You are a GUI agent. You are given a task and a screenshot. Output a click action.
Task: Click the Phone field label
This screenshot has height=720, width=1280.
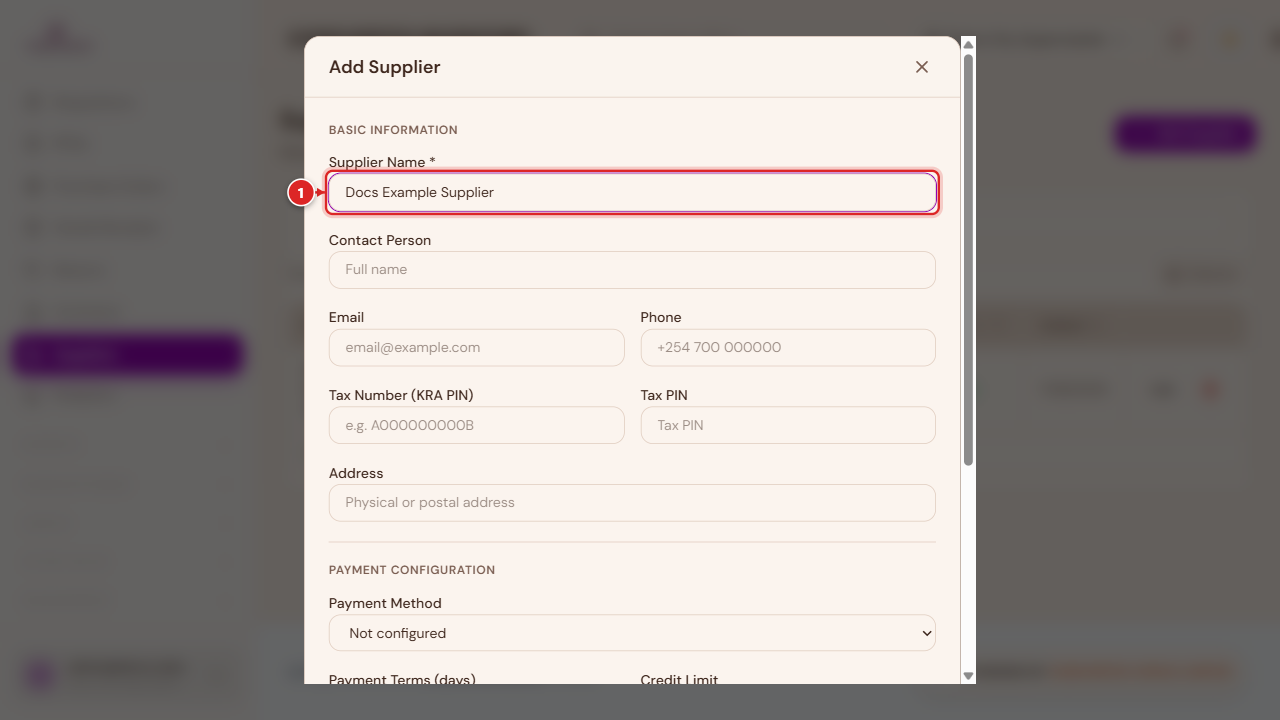[661, 317]
